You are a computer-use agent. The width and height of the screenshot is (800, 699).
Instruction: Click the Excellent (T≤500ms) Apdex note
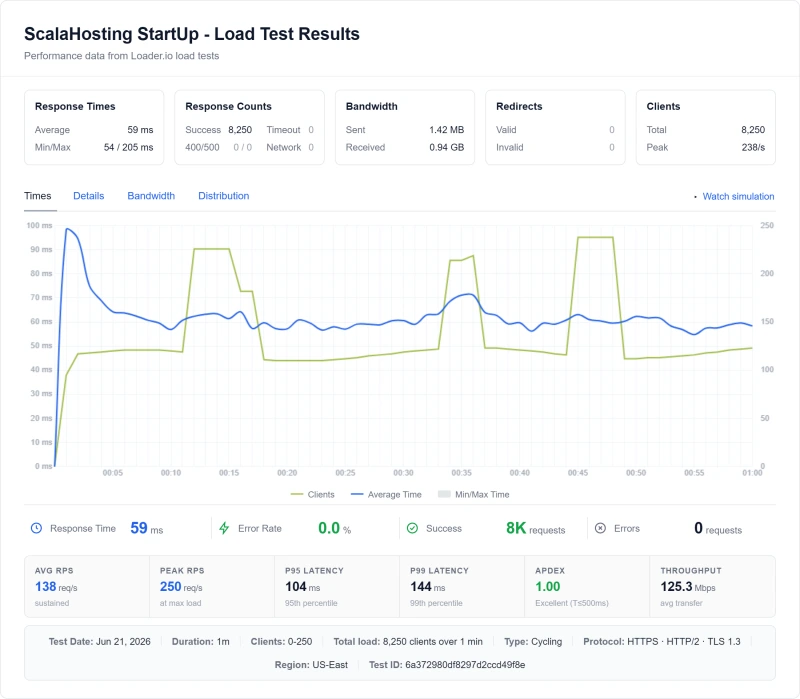coord(571,603)
